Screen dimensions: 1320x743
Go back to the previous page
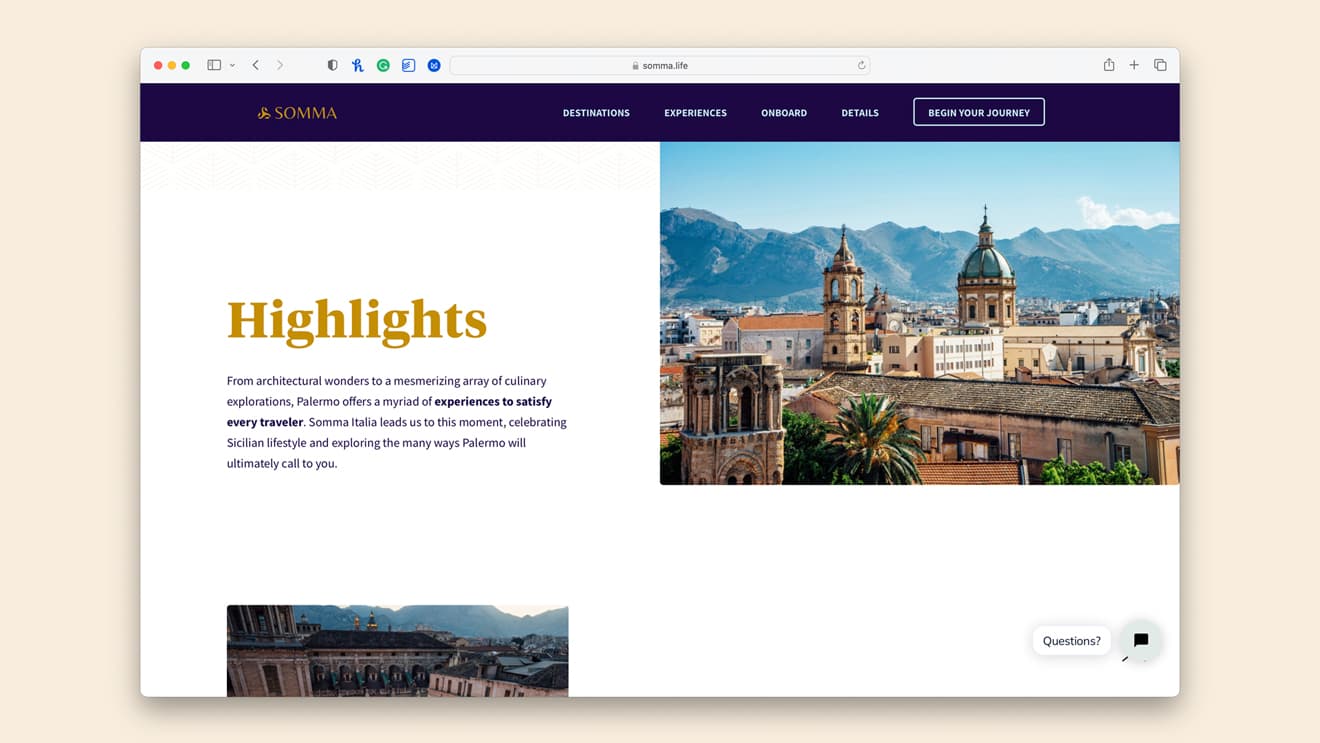(x=256, y=65)
